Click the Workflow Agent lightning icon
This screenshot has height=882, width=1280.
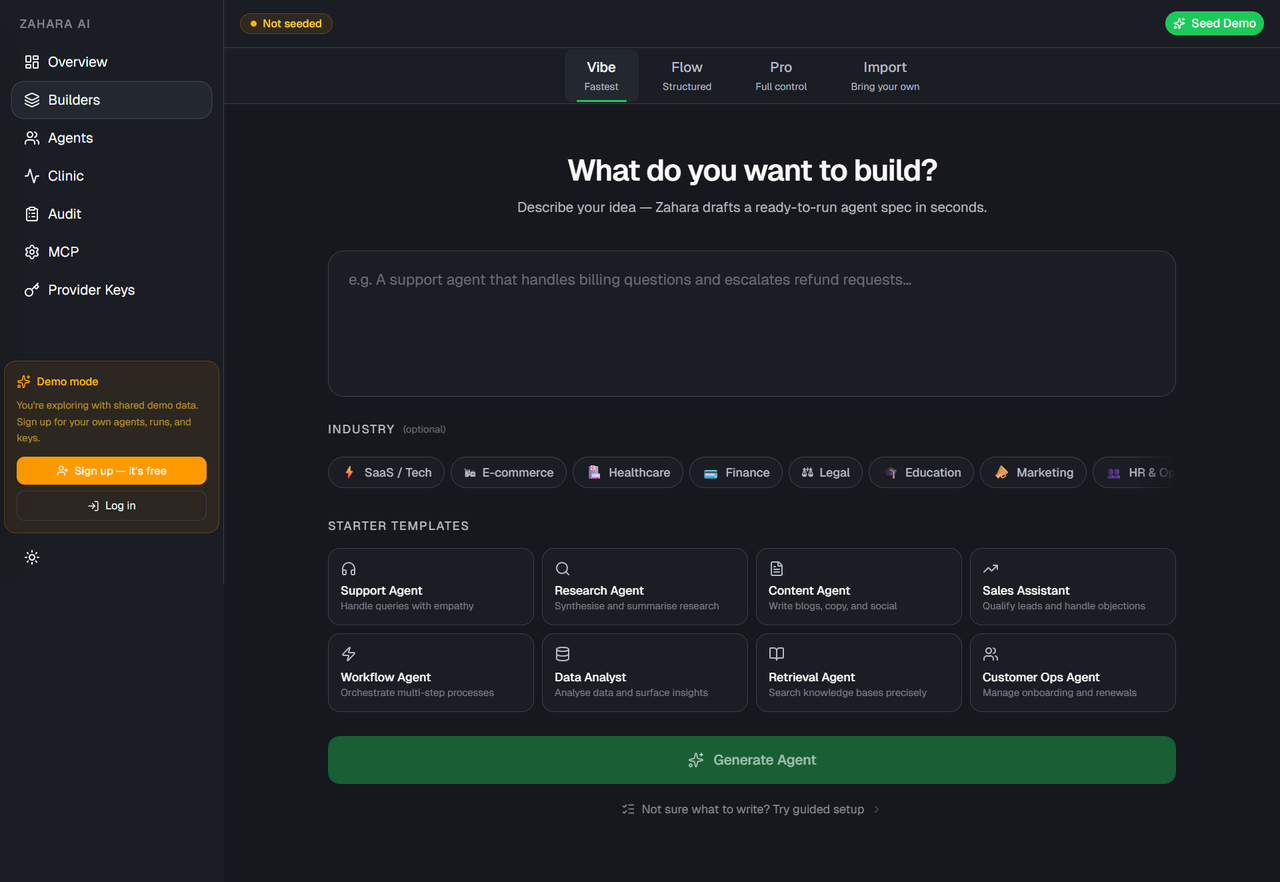point(349,654)
